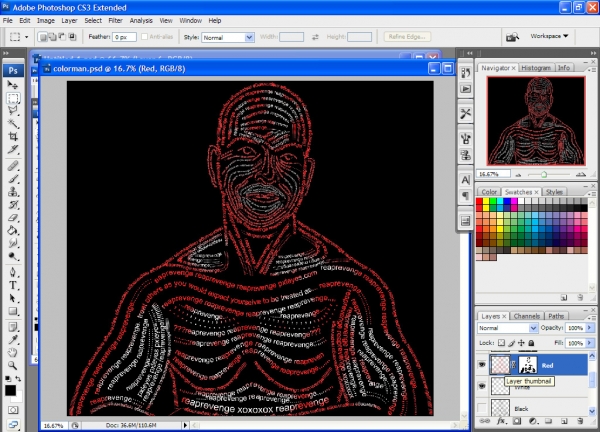The height and width of the screenshot is (432, 600).
Task: Show the Black layer
Action: (x=482, y=408)
